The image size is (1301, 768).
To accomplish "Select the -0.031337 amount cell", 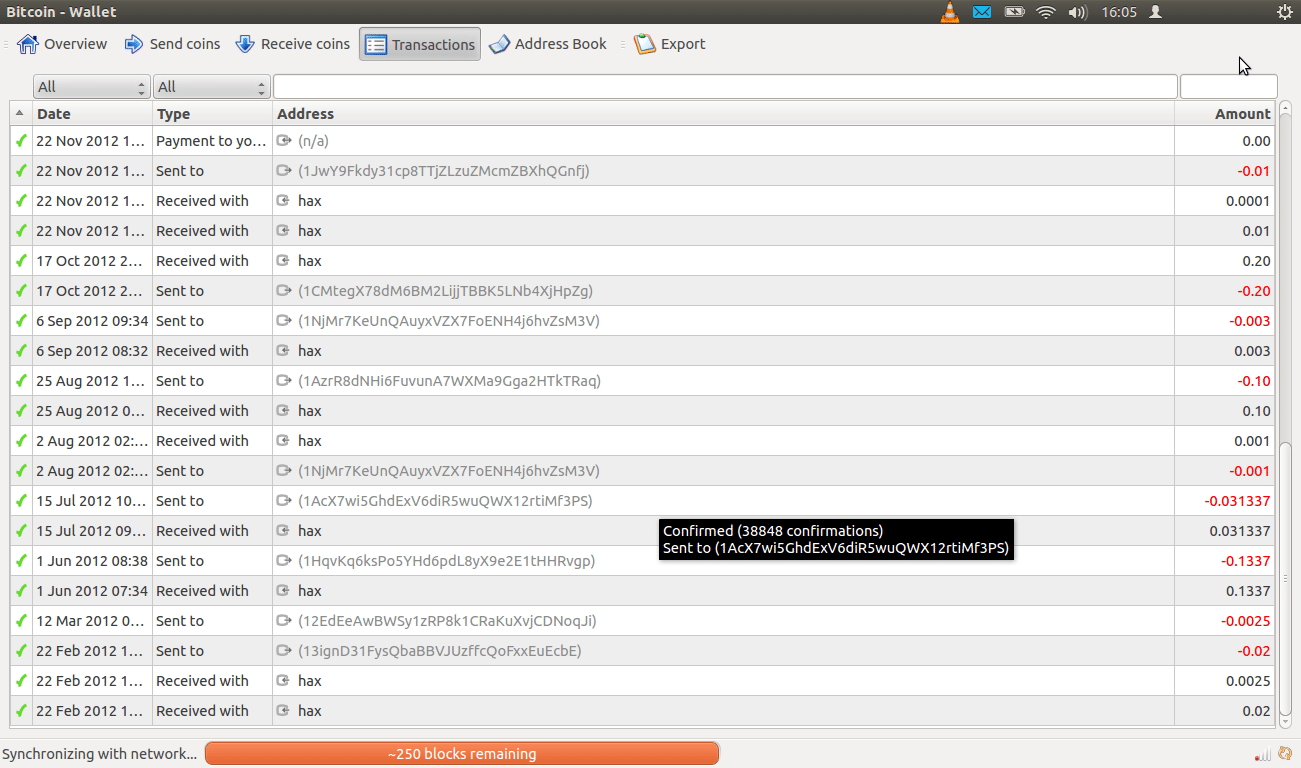I will click(1225, 501).
